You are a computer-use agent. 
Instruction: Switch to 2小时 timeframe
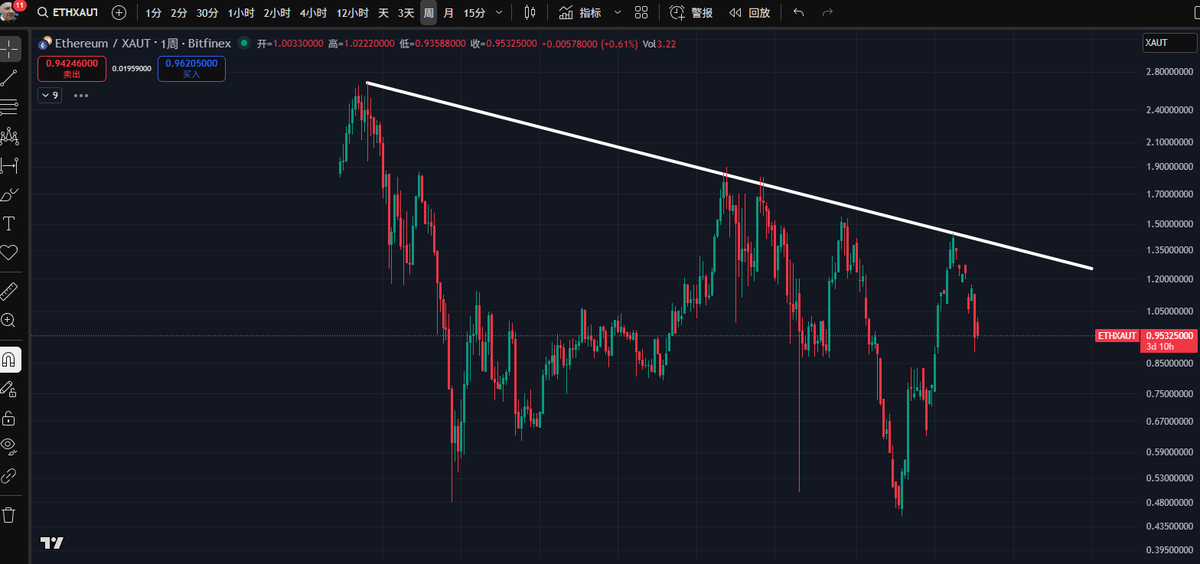pos(277,13)
